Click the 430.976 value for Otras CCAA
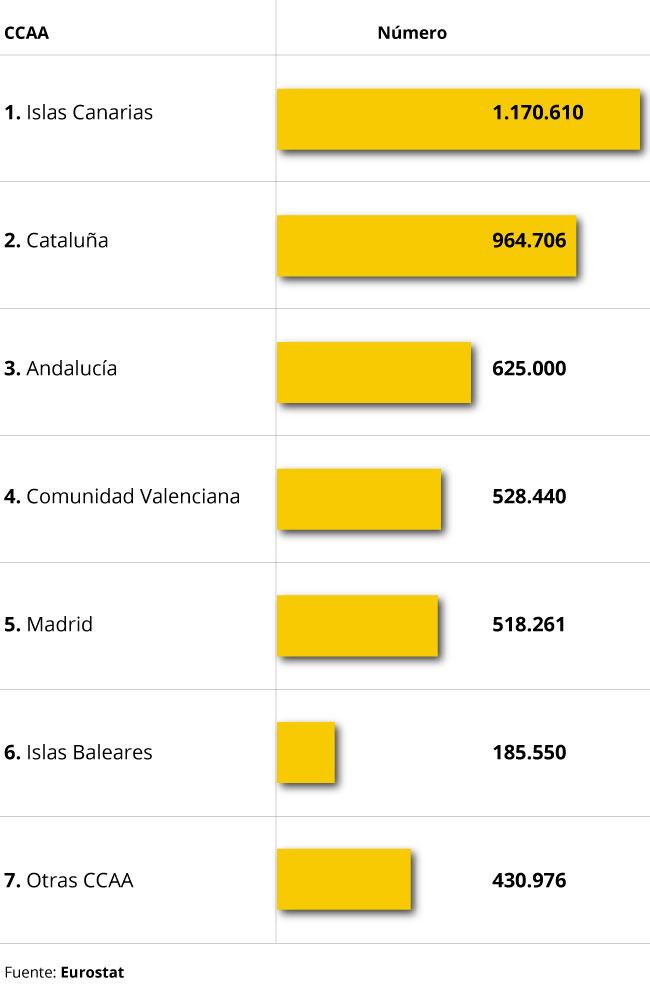This screenshot has height=1000, width=650. [x=529, y=881]
